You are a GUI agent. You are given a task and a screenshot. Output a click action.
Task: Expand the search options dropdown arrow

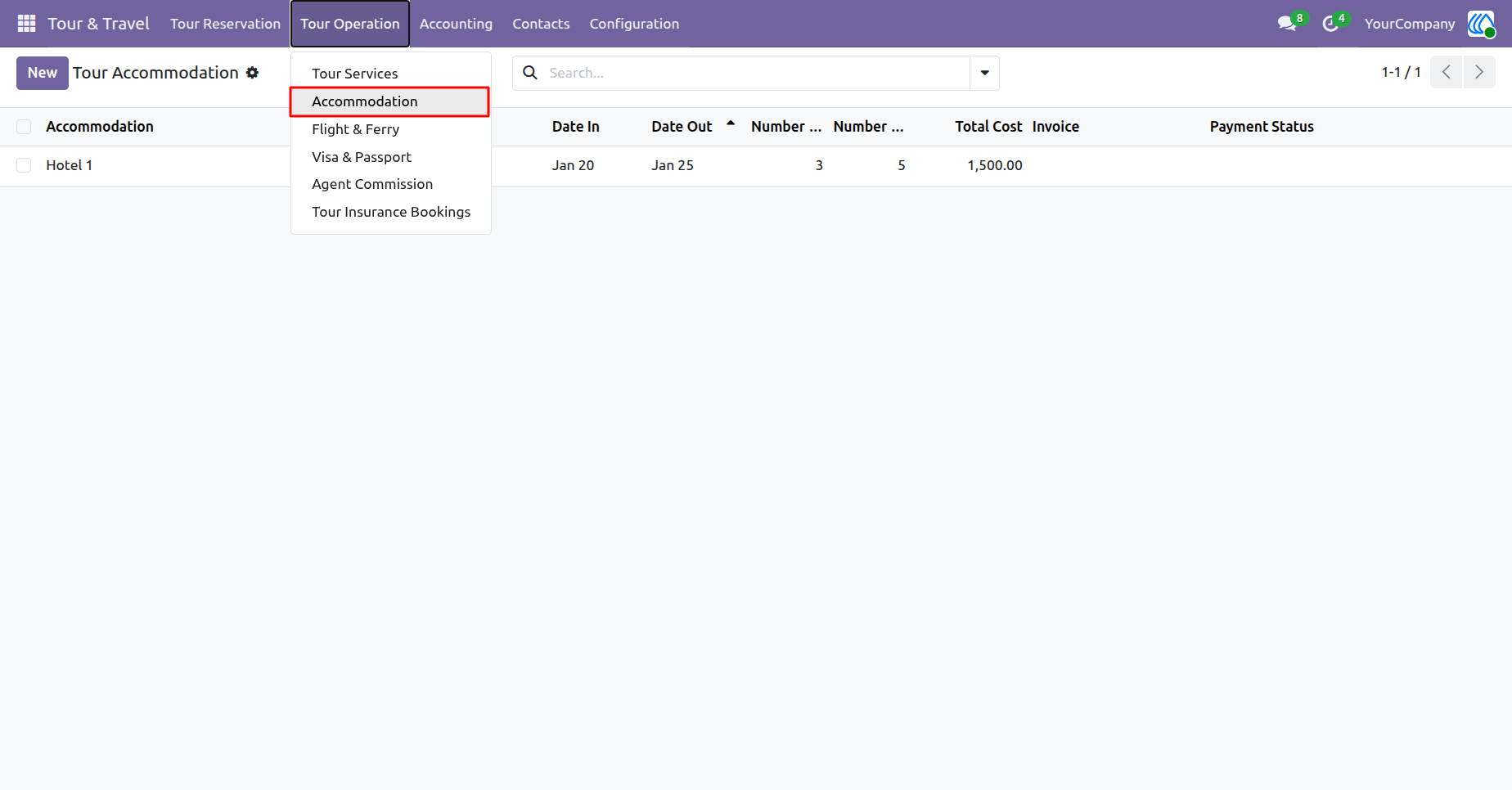[x=984, y=73]
